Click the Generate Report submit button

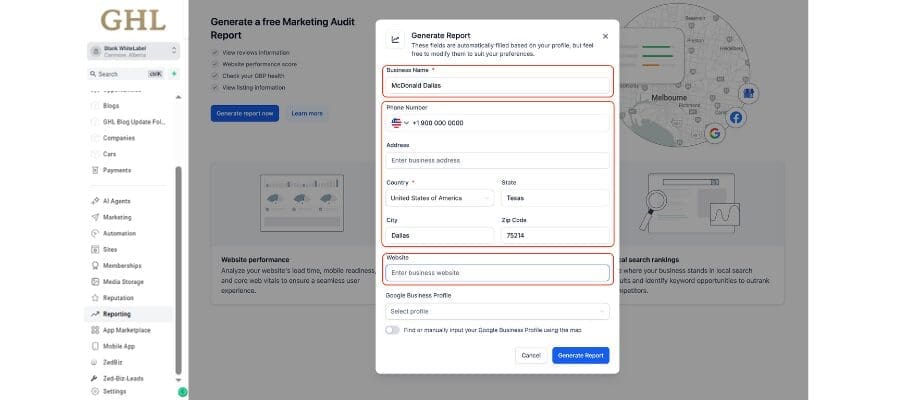(x=580, y=355)
